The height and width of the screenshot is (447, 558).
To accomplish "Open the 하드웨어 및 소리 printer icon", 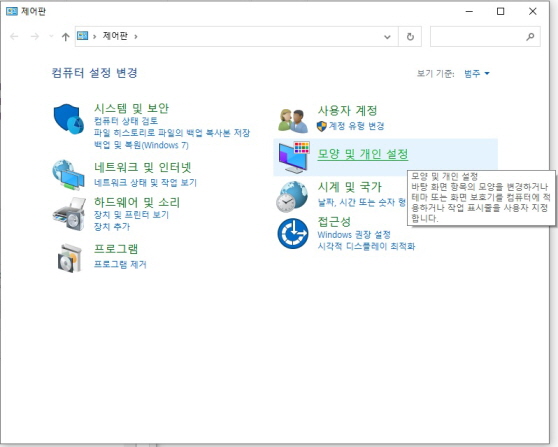I will pyautogui.click(x=69, y=214).
